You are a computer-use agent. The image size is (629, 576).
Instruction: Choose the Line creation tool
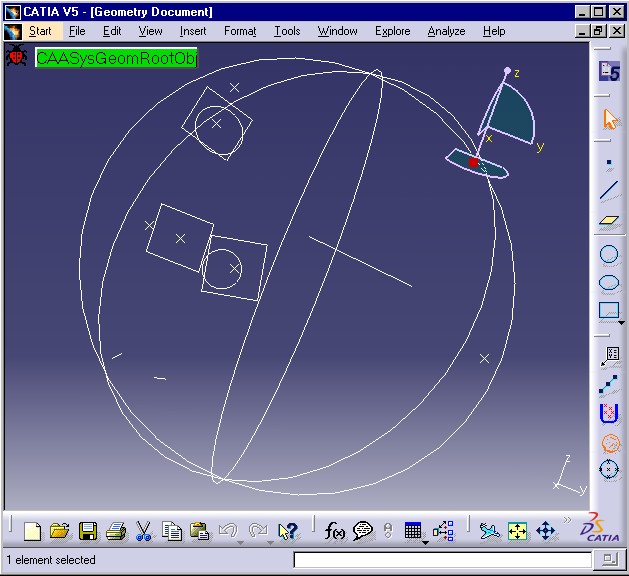609,191
